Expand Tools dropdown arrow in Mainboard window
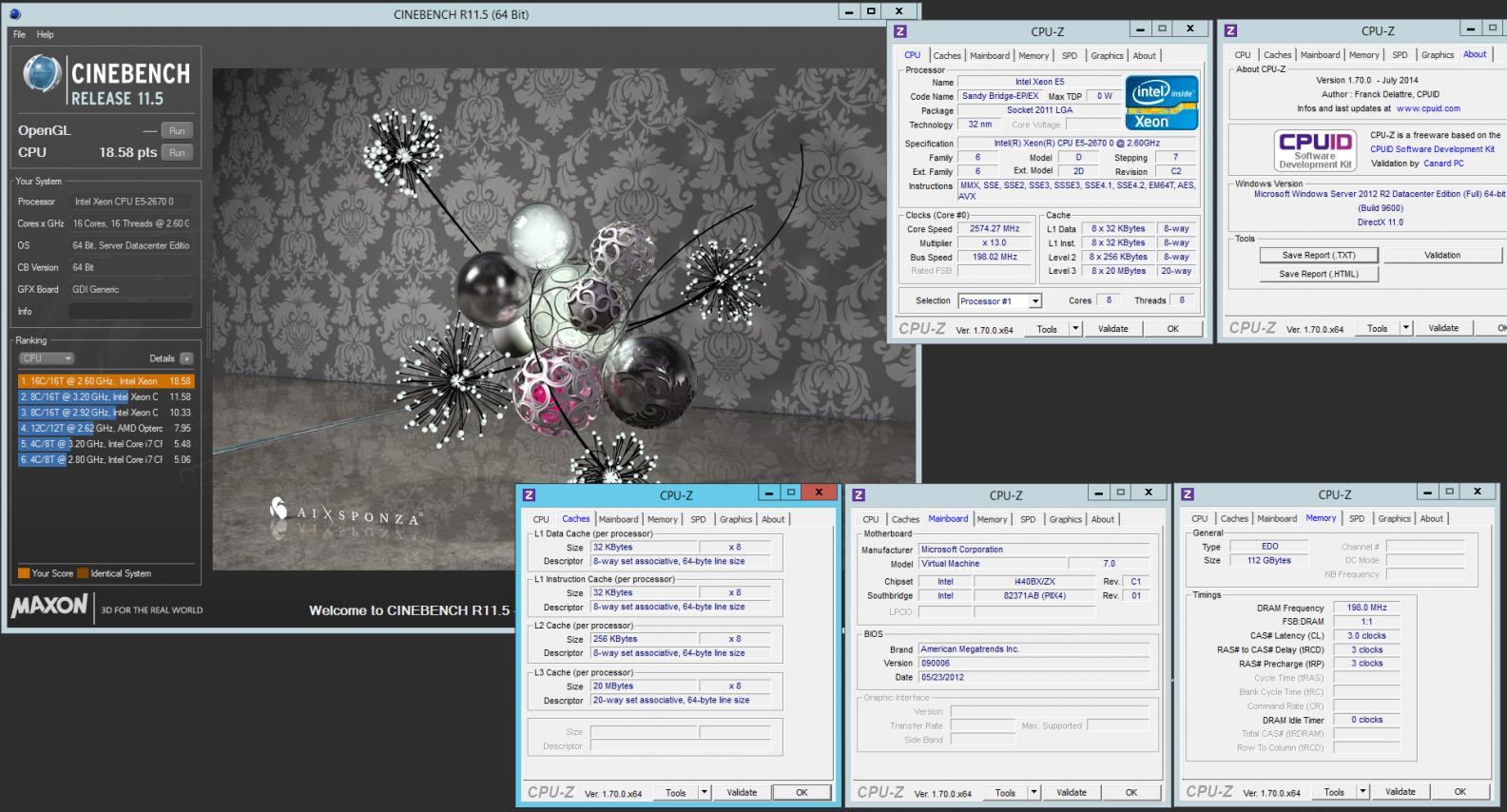1507x812 pixels. click(x=1034, y=792)
